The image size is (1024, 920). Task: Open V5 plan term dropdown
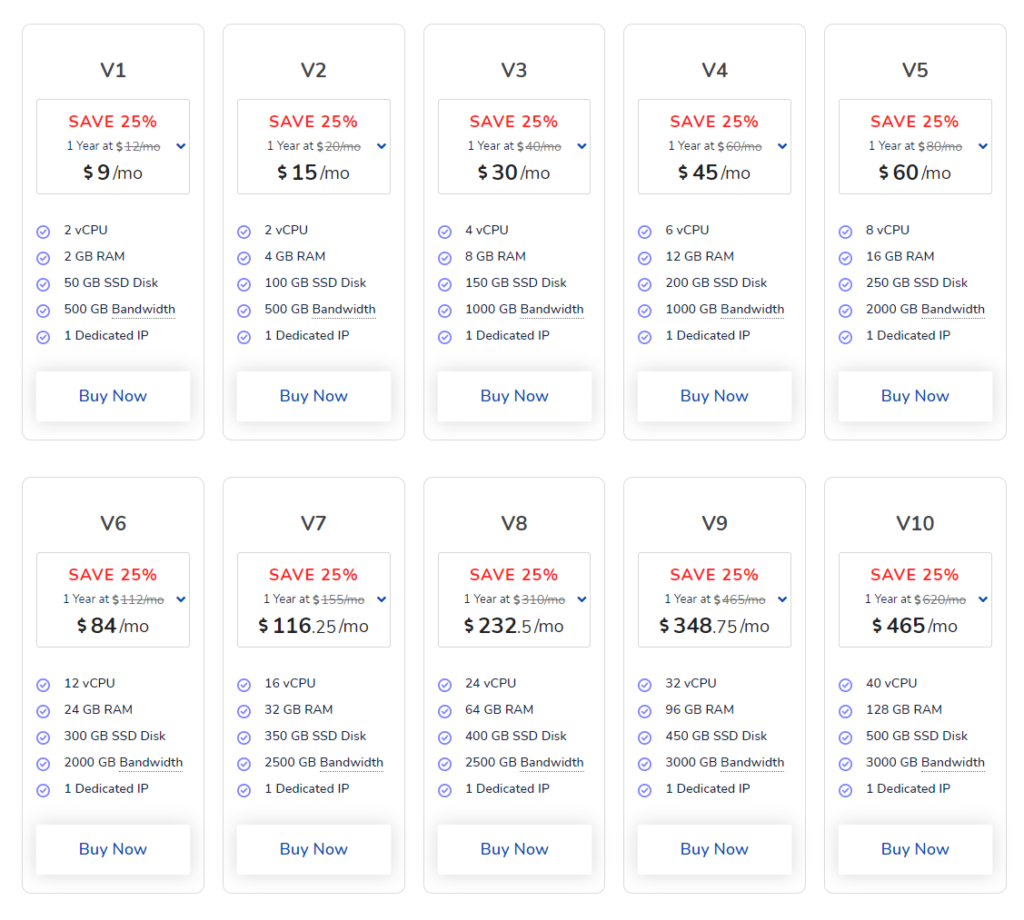(983, 146)
